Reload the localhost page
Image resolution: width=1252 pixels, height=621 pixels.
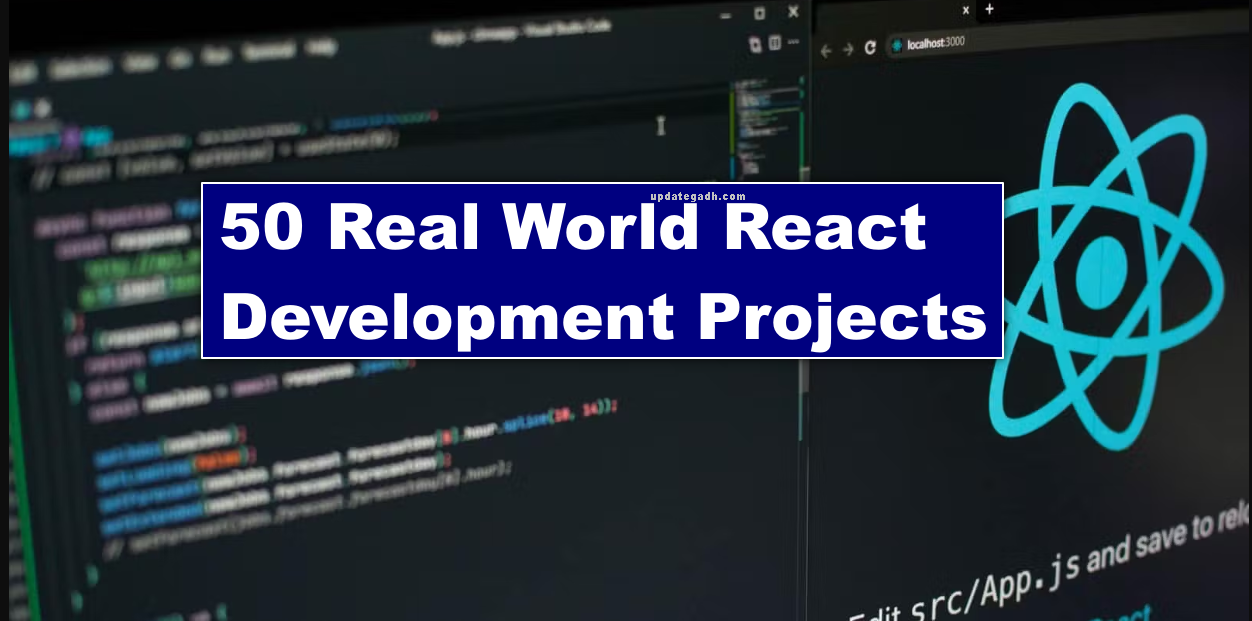870,47
